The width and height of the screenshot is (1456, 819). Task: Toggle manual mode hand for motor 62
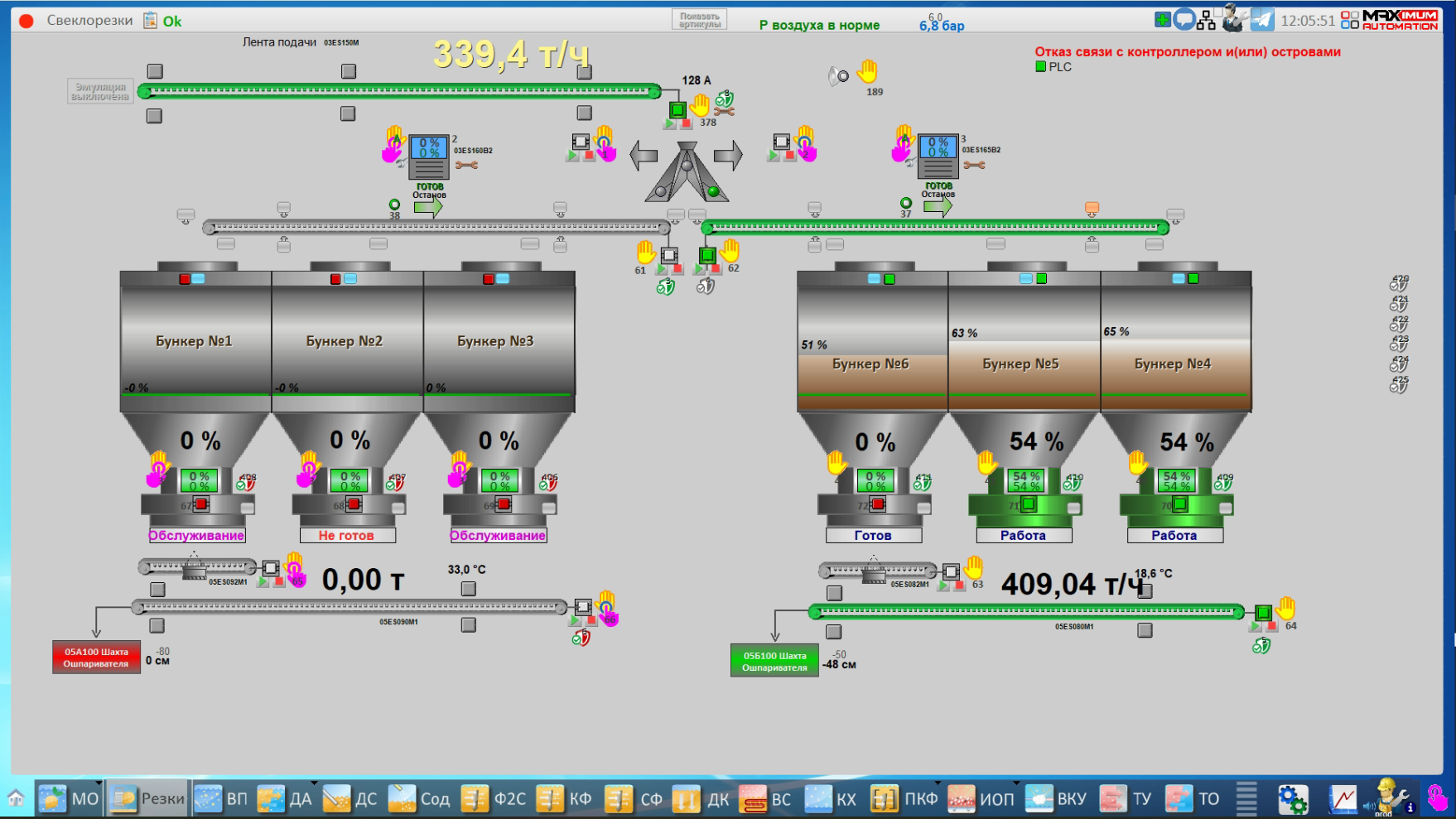[x=729, y=250]
